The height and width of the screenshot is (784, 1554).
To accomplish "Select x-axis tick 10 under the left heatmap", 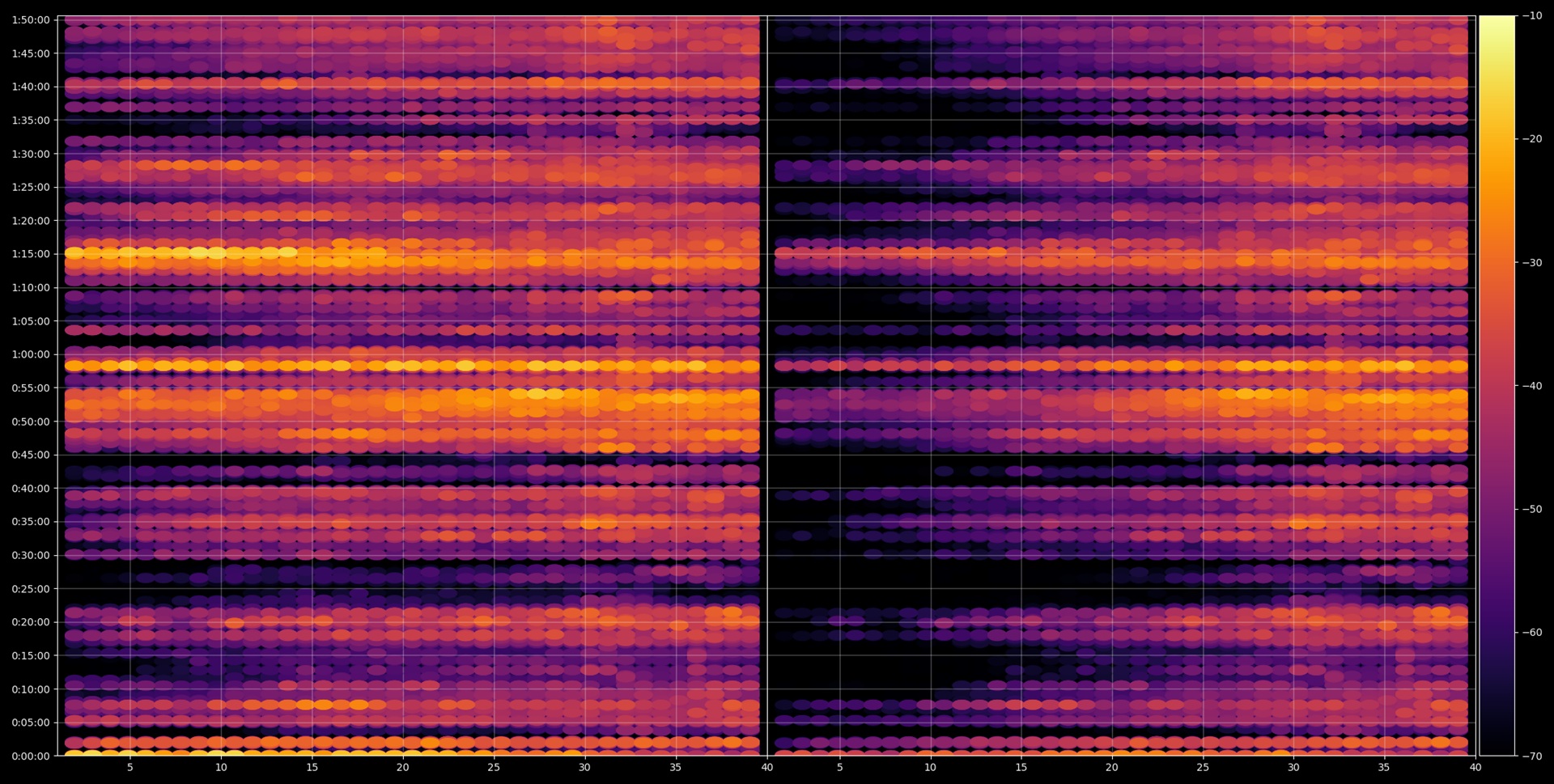I will pyautogui.click(x=221, y=768).
